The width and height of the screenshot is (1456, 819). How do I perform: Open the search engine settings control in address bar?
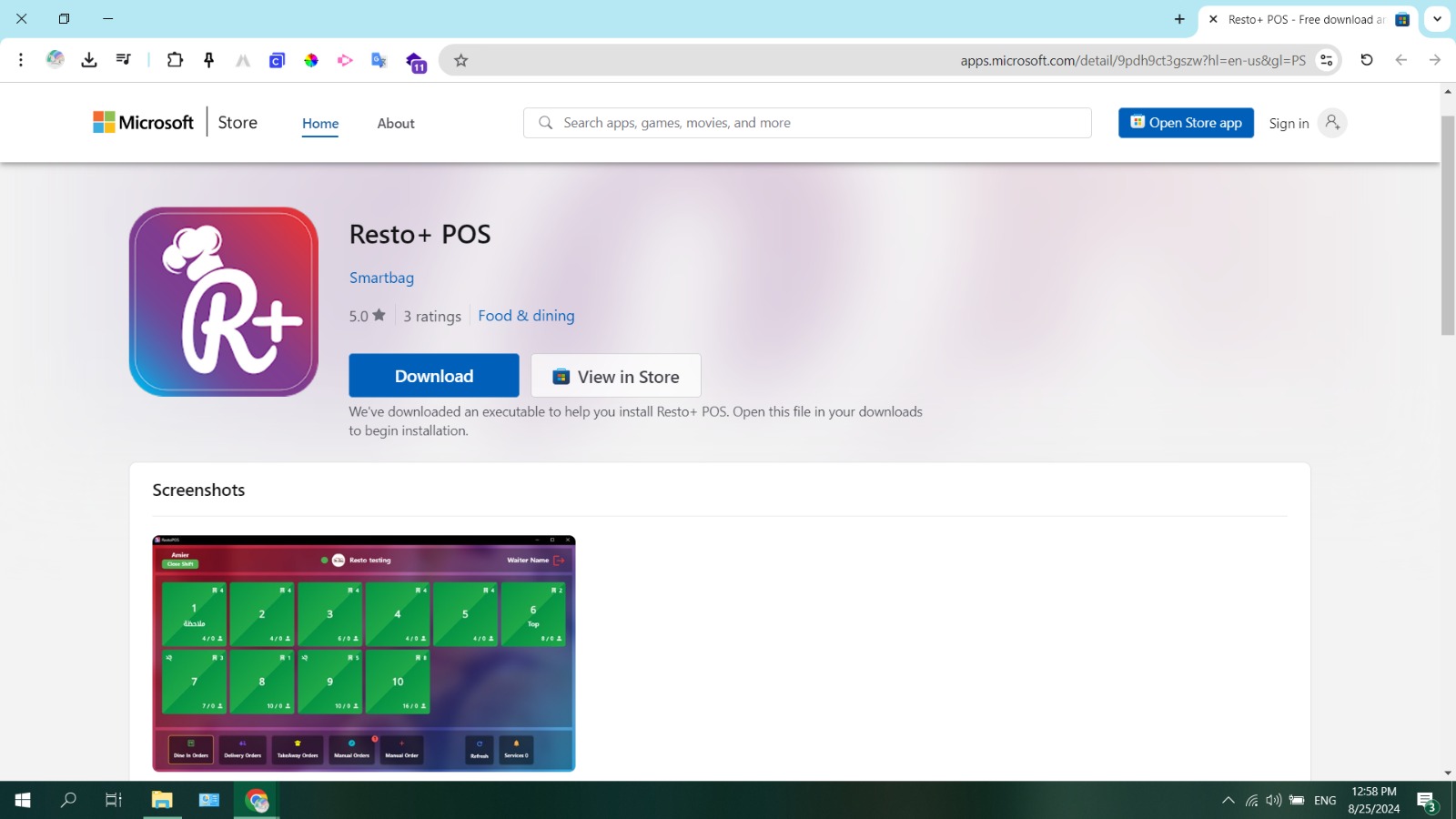(1325, 60)
